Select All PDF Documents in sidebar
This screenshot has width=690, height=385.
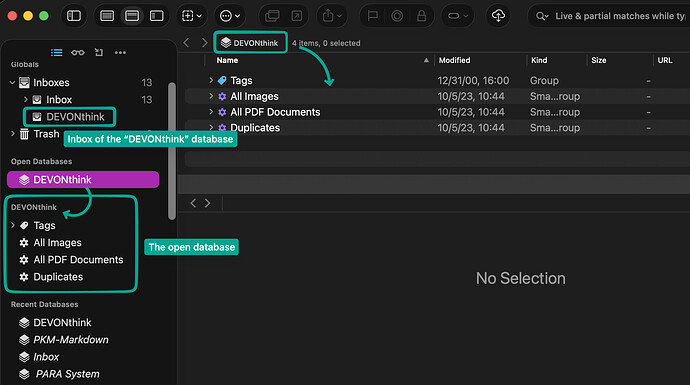click(78, 260)
